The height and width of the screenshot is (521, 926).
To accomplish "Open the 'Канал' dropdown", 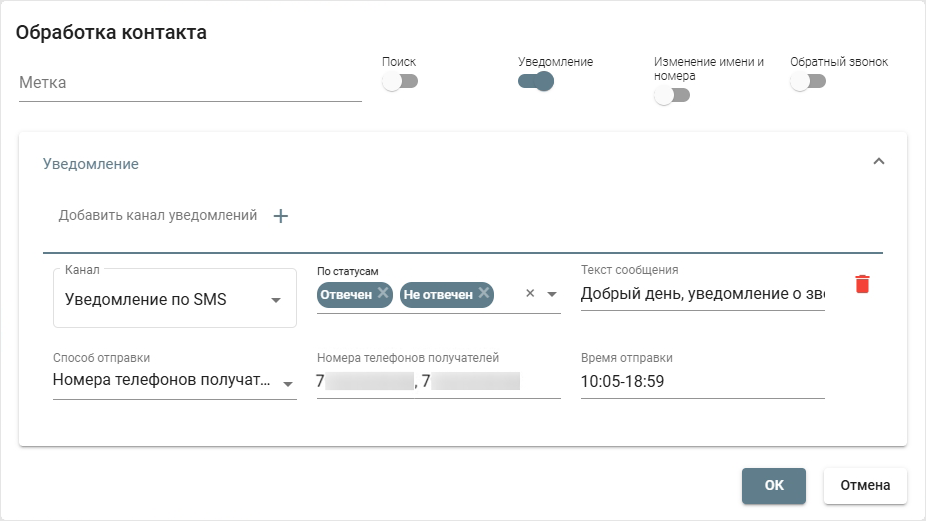I will pos(175,299).
